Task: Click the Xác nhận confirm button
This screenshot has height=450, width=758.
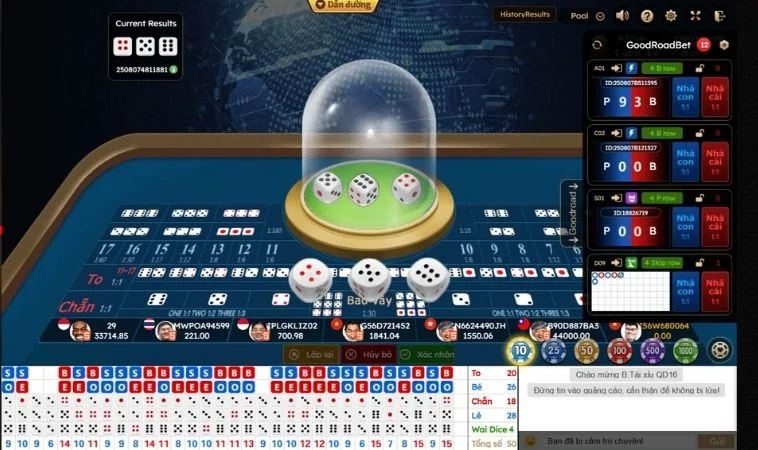Action: (x=427, y=355)
